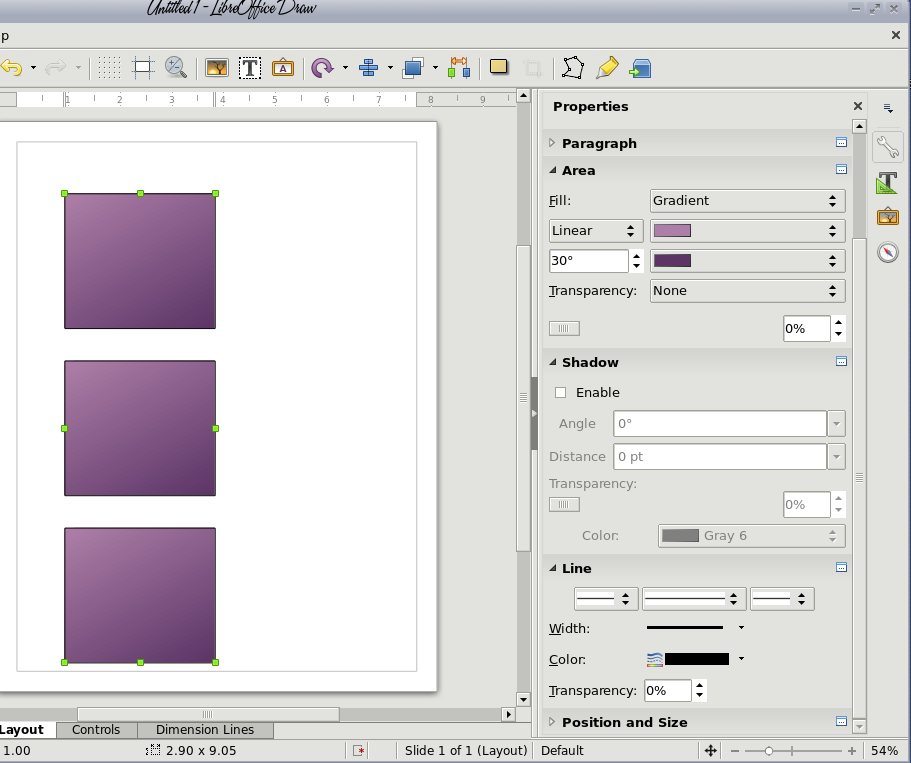Open the Styles sidebar deck
The height and width of the screenshot is (763, 911).
coord(887,182)
